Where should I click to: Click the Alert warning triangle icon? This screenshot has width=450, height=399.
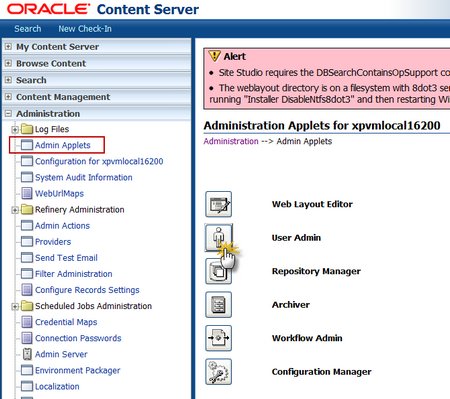[214, 56]
